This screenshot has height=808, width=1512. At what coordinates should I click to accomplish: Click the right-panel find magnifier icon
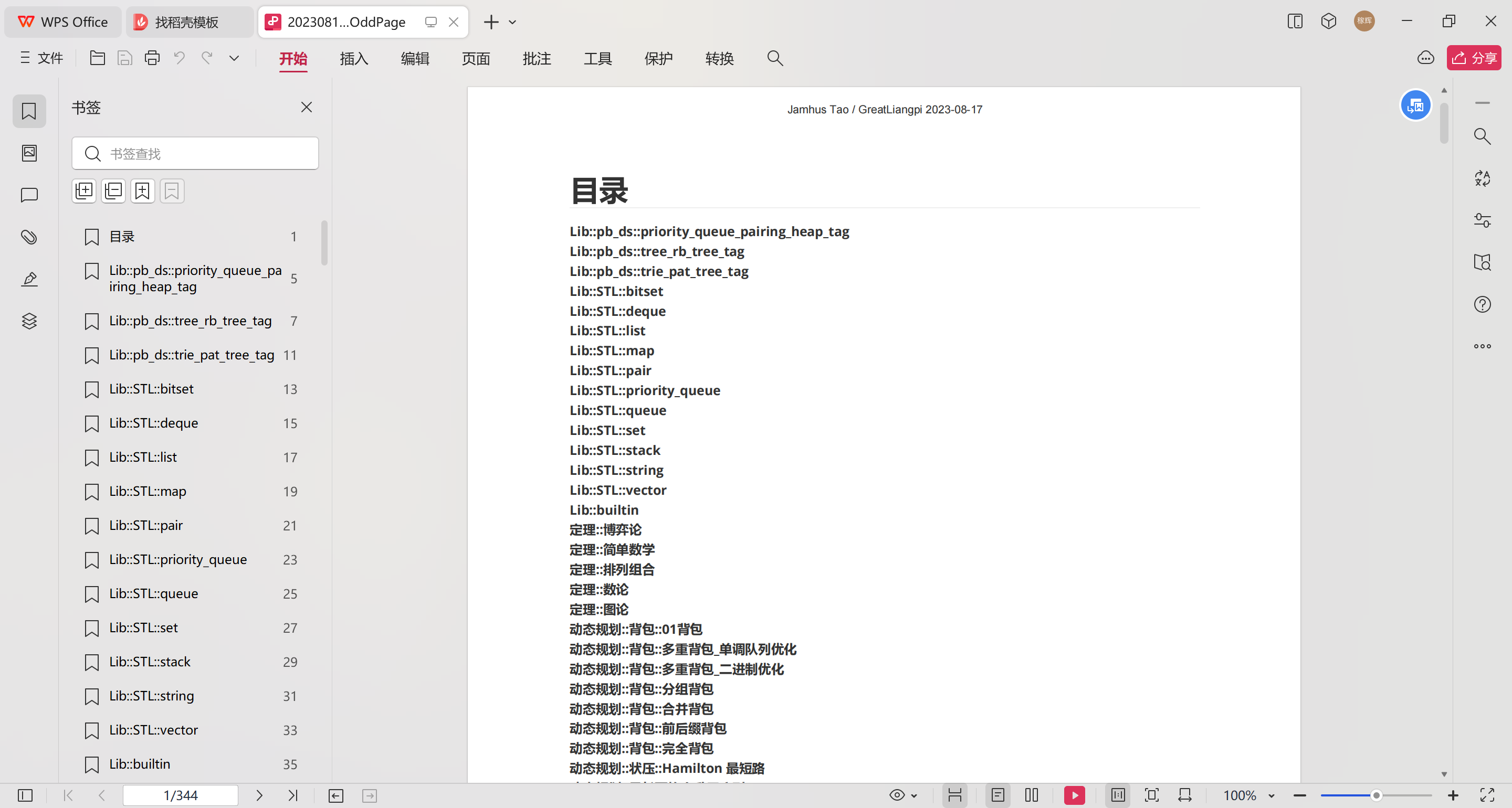pyautogui.click(x=1482, y=136)
